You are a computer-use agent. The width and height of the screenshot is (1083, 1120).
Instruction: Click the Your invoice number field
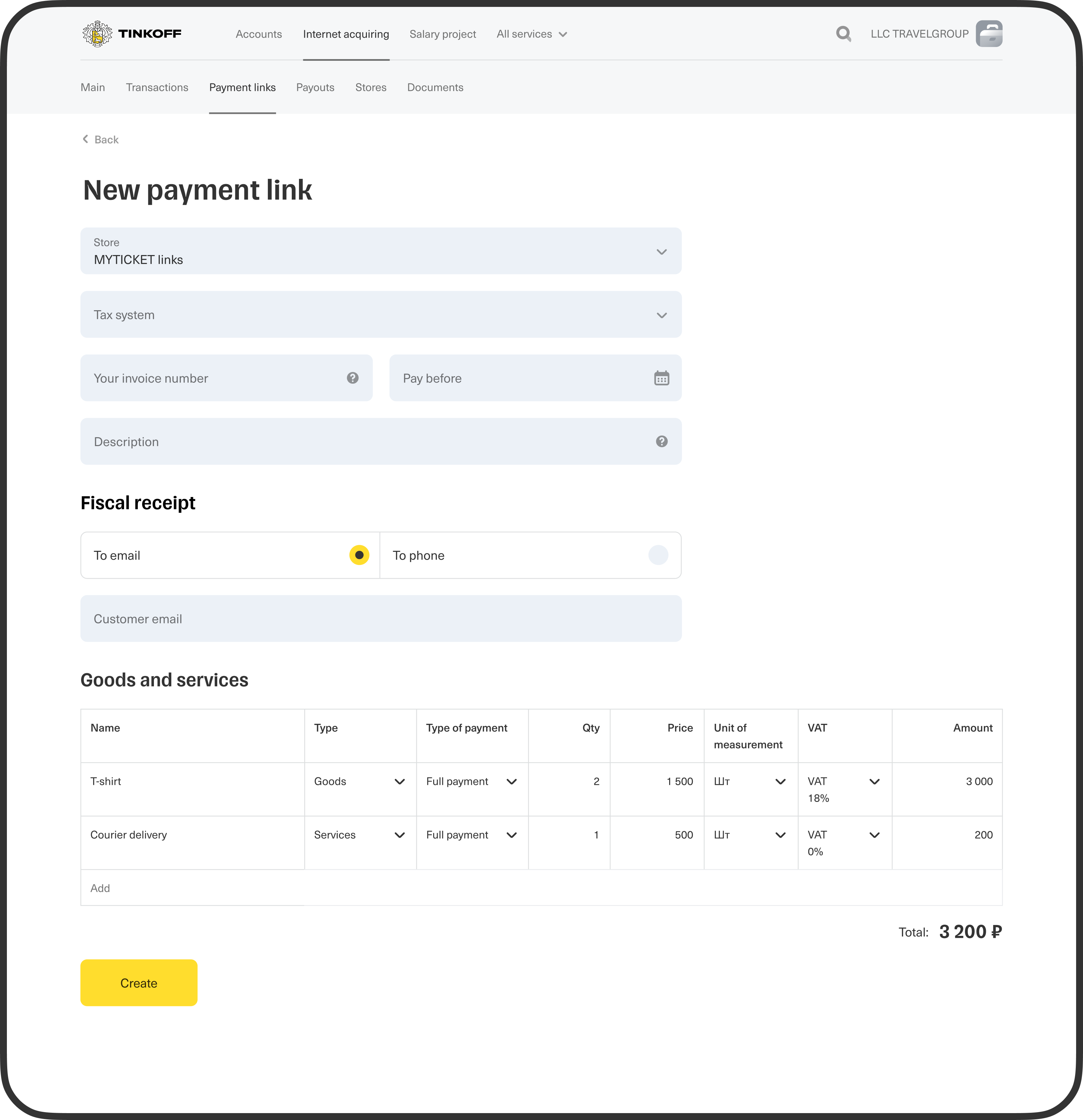pyautogui.click(x=226, y=378)
